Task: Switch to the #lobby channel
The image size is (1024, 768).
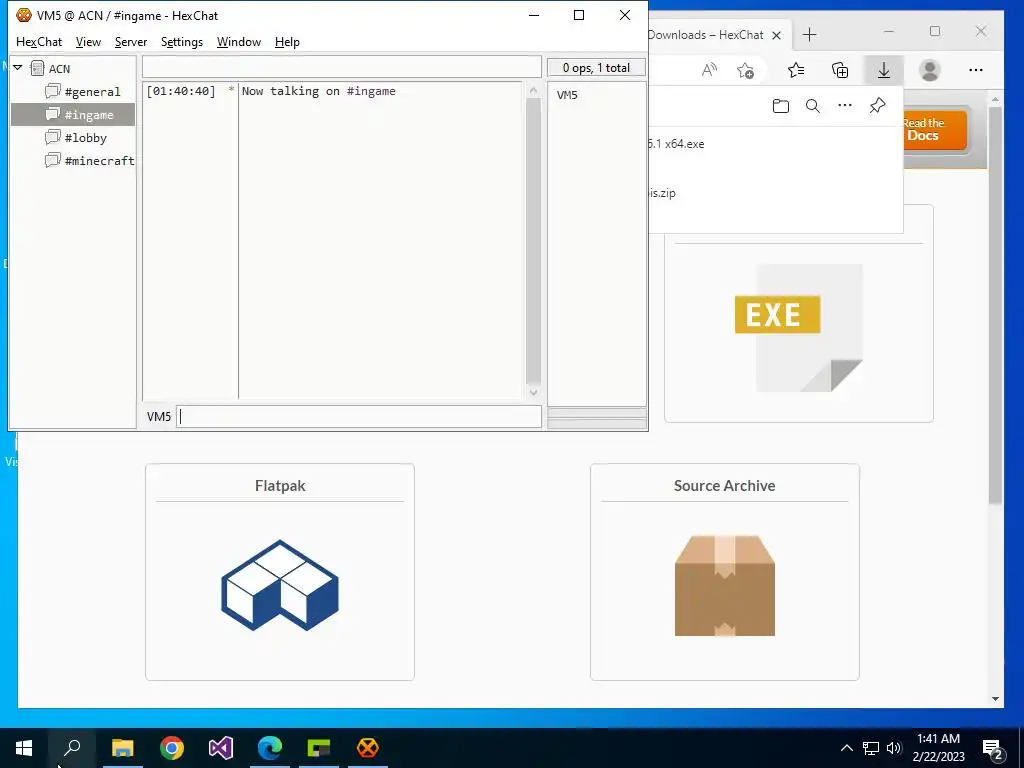Action: point(86,138)
